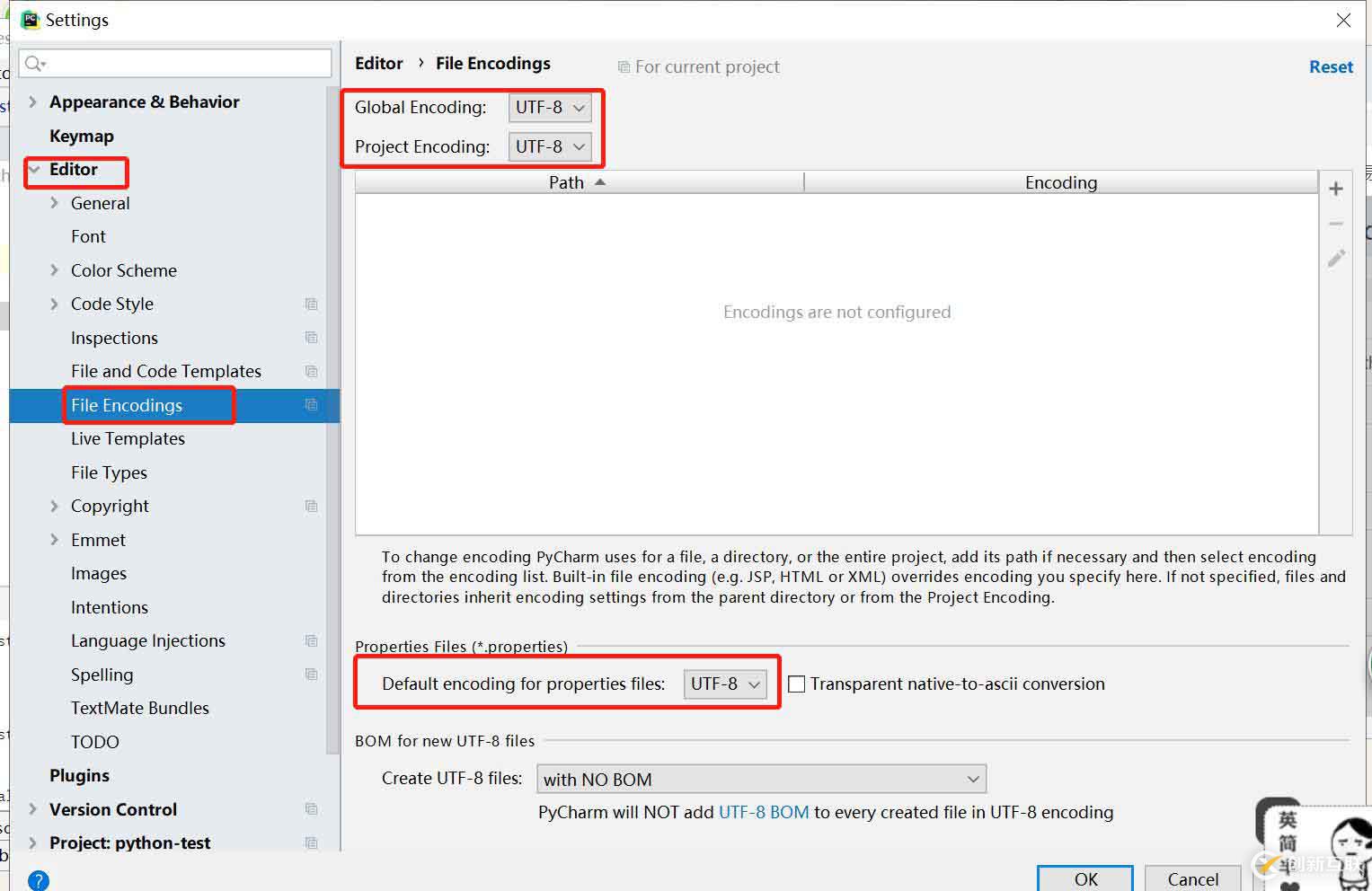Viewport: 1372px width, 891px height.
Task: Click project icon beside File Encodings
Action: coord(311,405)
